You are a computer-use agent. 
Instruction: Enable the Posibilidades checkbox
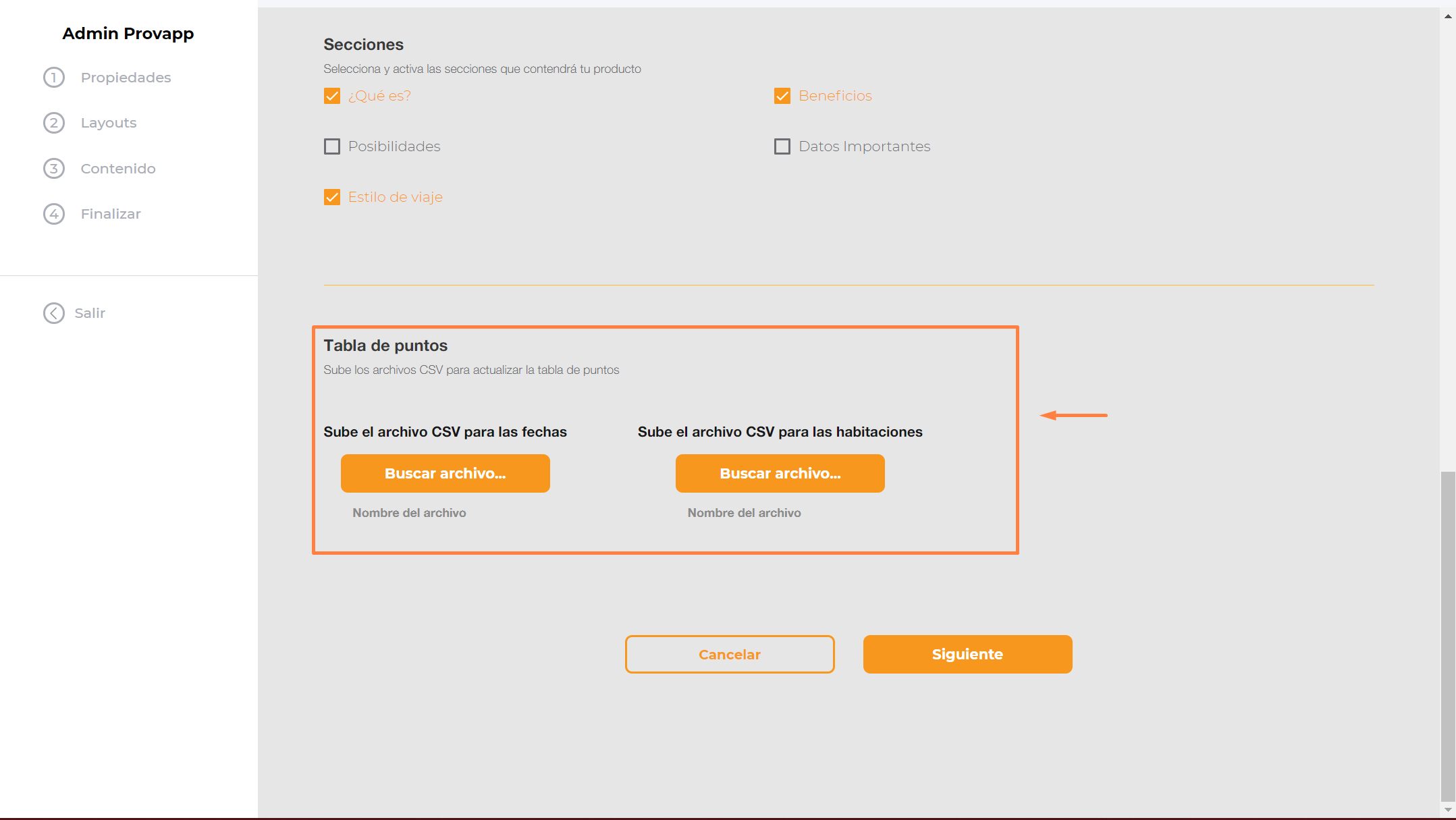pyautogui.click(x=332, y=146)
